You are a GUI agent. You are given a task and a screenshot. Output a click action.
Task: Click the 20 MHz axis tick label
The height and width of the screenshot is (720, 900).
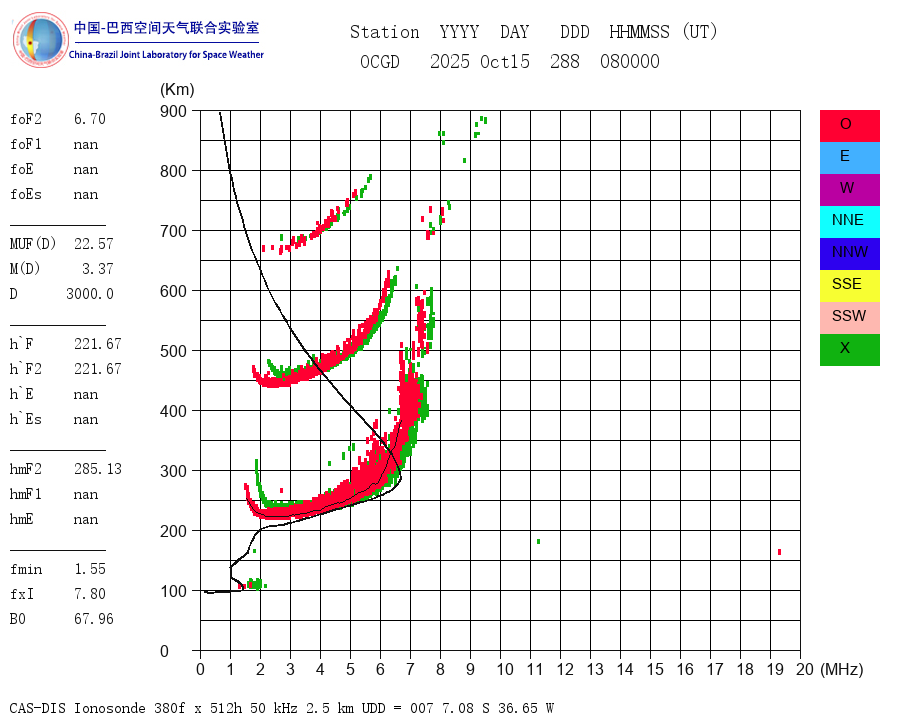805,669
